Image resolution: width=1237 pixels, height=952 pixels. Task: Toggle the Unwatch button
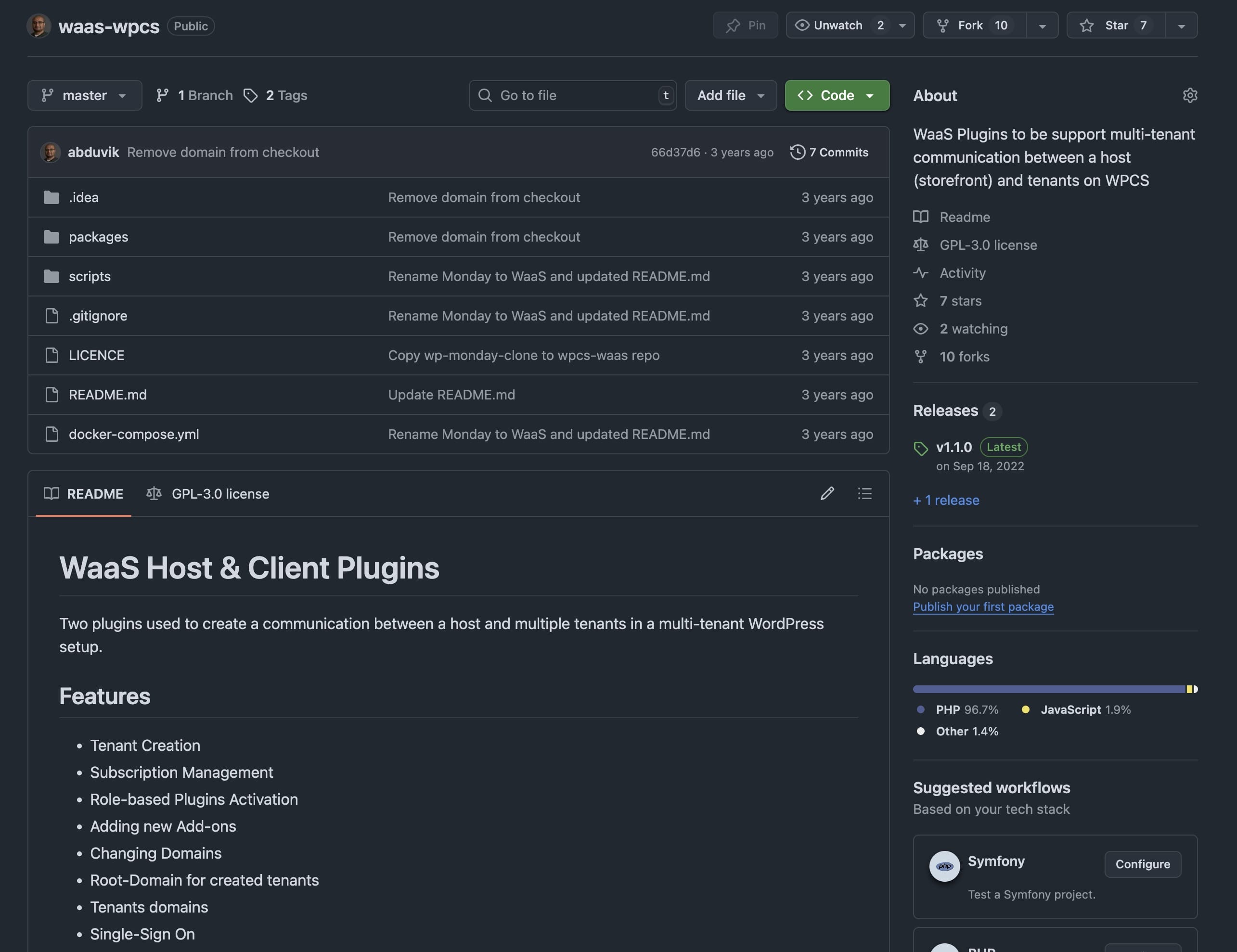838,26
